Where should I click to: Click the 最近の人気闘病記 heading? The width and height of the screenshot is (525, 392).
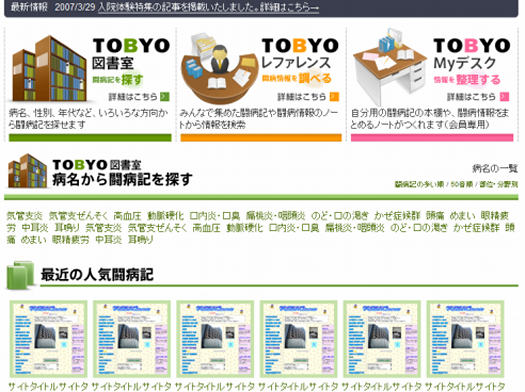[97, 275]
